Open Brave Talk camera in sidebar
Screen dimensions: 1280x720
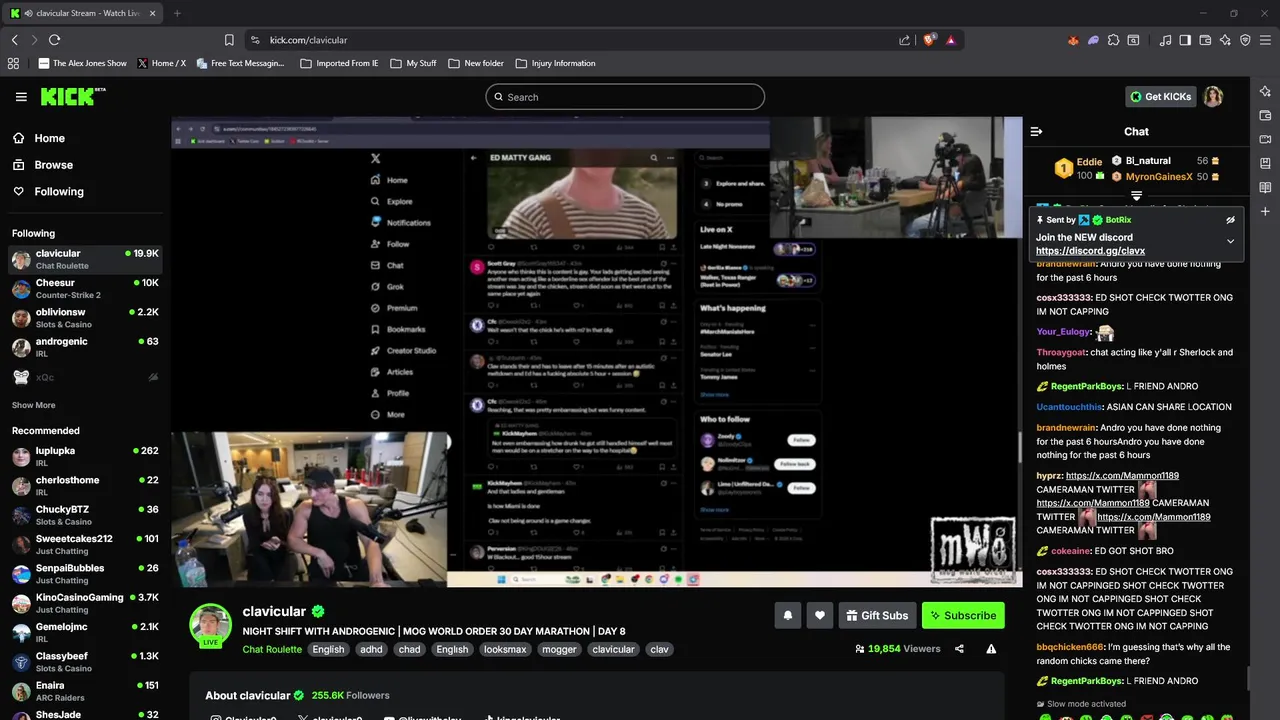pyautogui.click(x=1265, y=139)
